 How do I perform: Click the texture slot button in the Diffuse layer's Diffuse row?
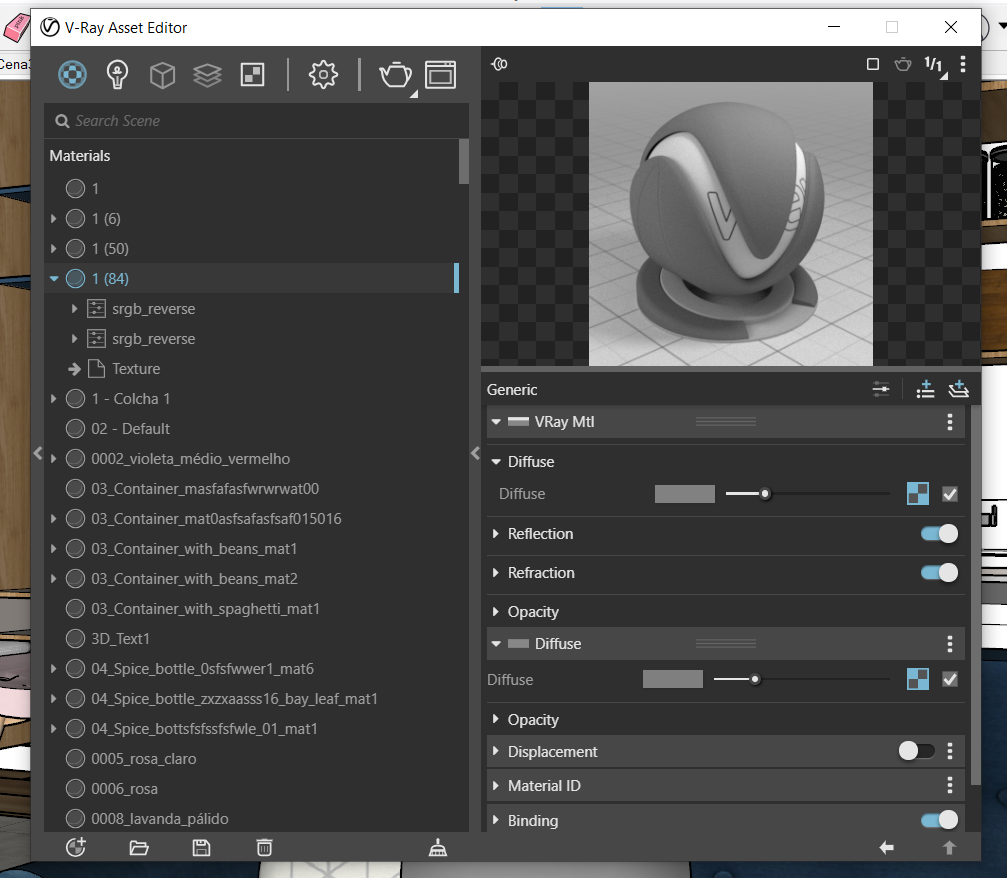click(918, 679)
